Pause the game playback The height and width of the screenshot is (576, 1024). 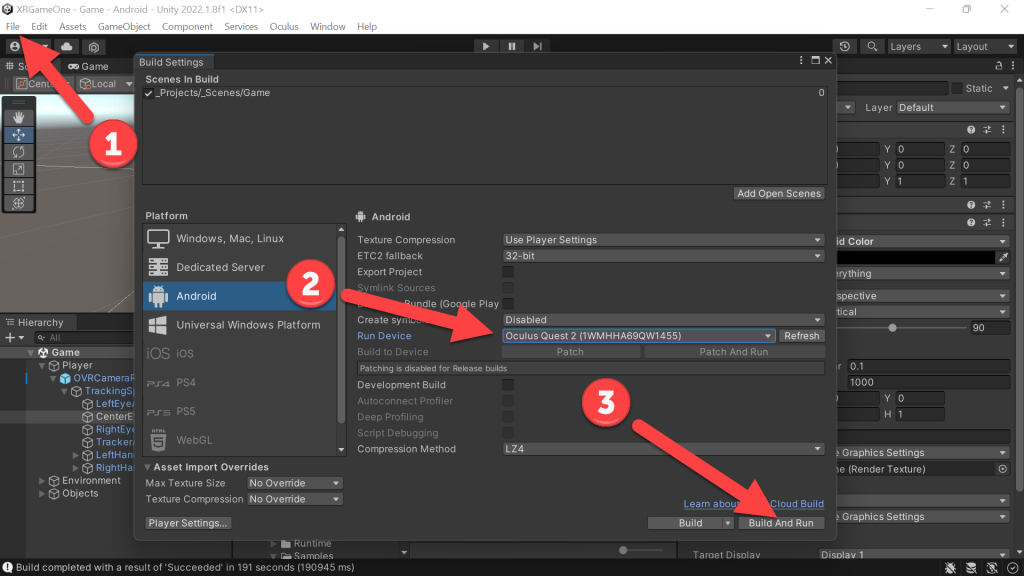(511, 46)
